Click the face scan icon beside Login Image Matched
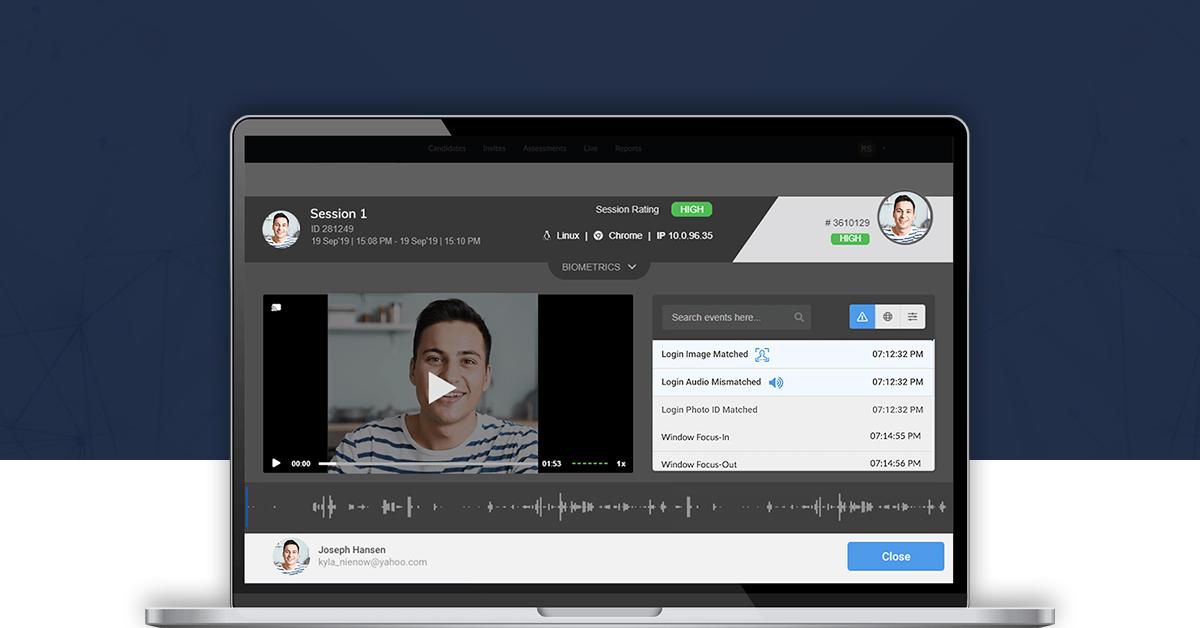1200x628 pixels. [762, 355]
